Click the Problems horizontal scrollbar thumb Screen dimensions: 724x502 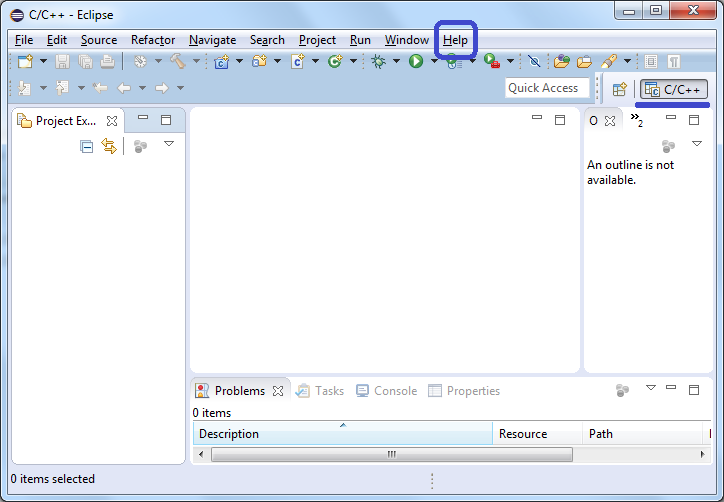pos(392,454)
